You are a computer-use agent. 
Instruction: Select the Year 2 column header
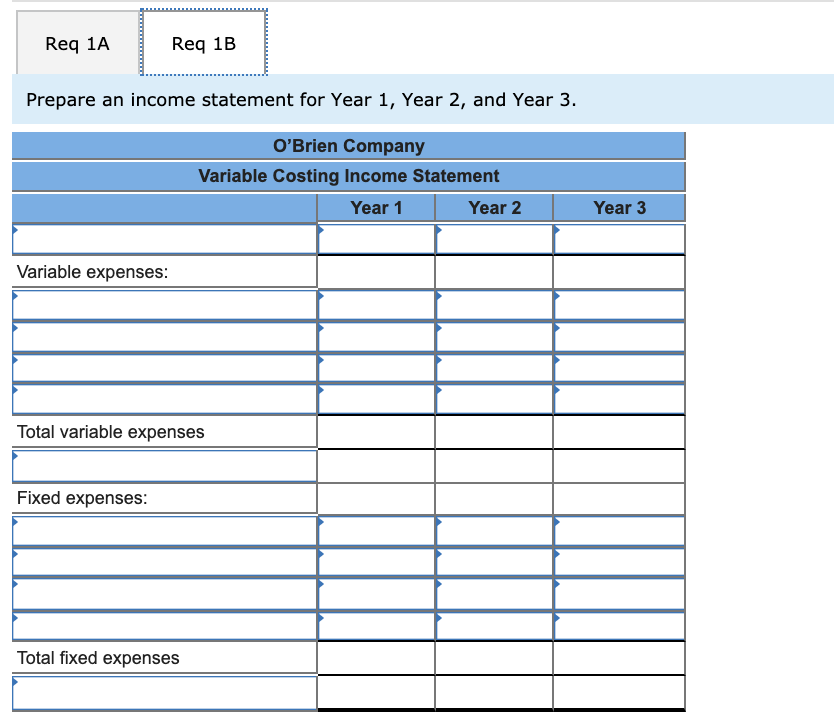tap(494, 208)
